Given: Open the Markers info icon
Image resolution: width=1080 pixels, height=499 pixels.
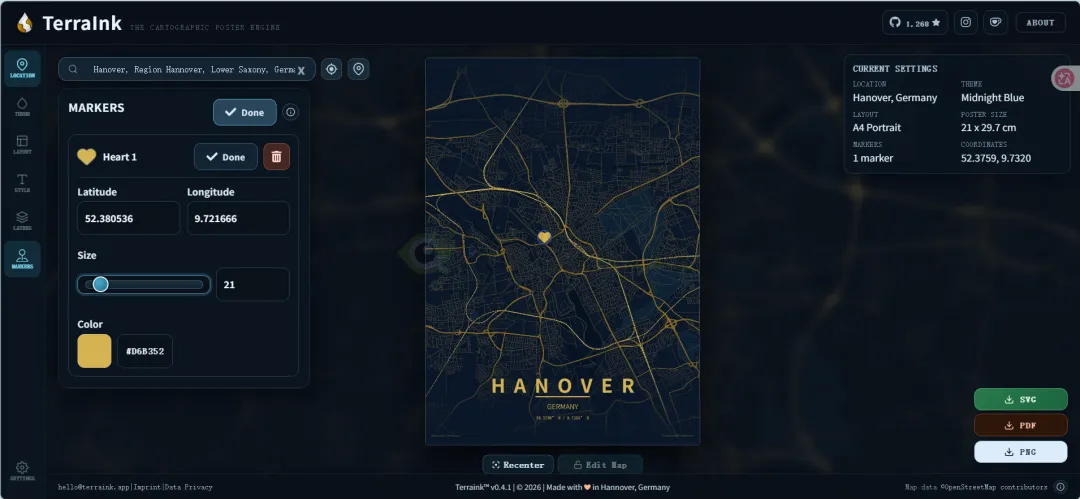Looking at the screenshot, I should point(291,112).
